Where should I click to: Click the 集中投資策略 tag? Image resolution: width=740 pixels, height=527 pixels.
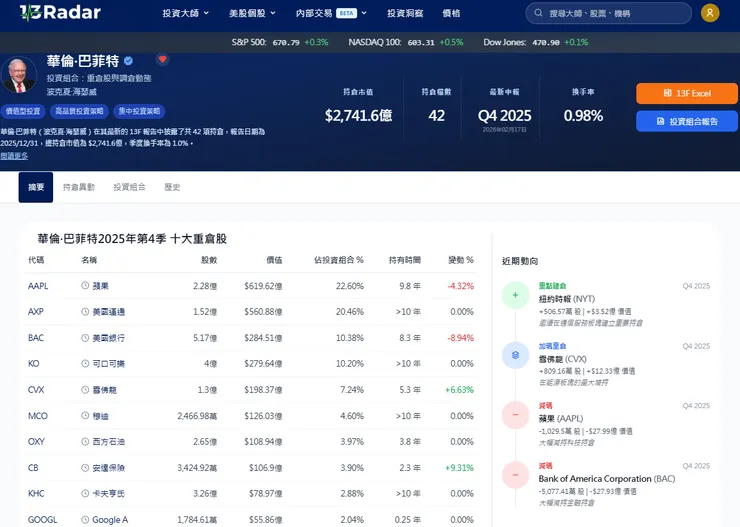[x=139, y=111]
